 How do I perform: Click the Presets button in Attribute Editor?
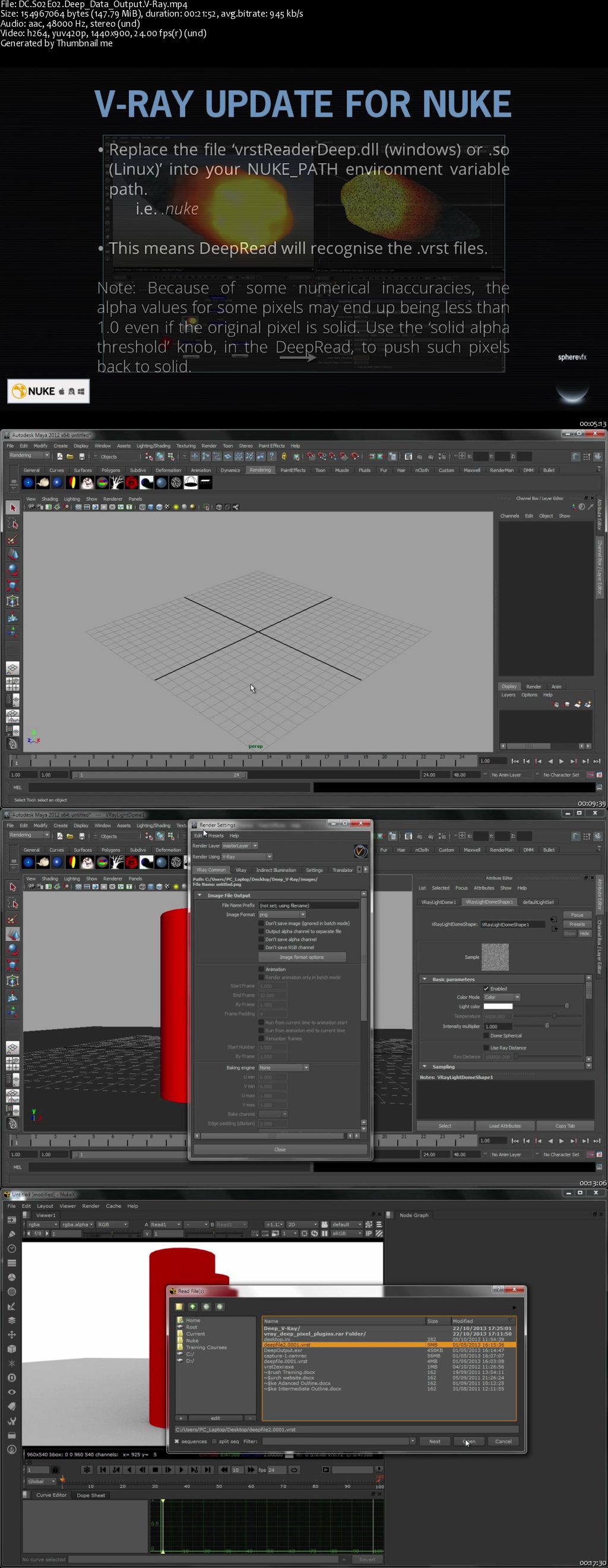pos(577,924)
